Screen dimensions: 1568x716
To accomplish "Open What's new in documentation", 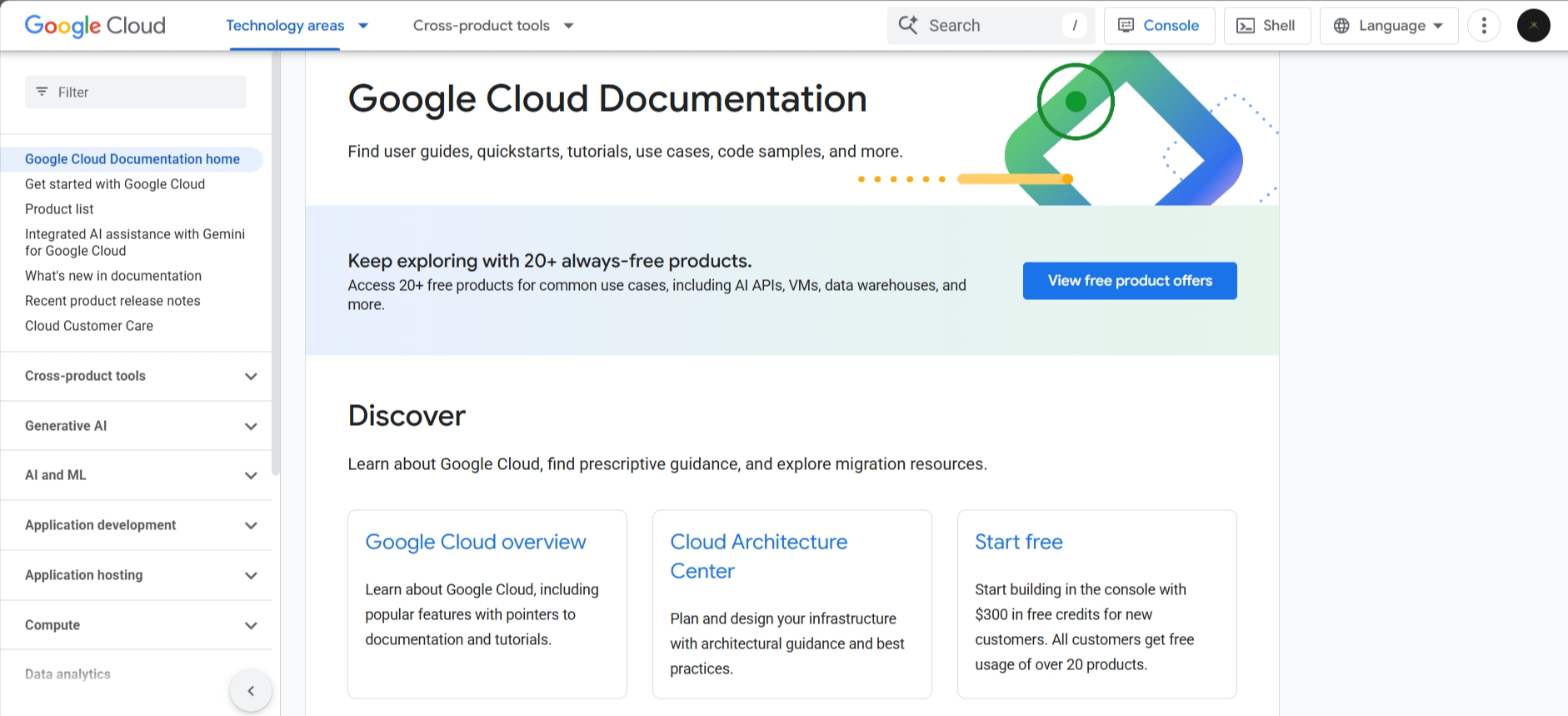I will coord(113,276).
